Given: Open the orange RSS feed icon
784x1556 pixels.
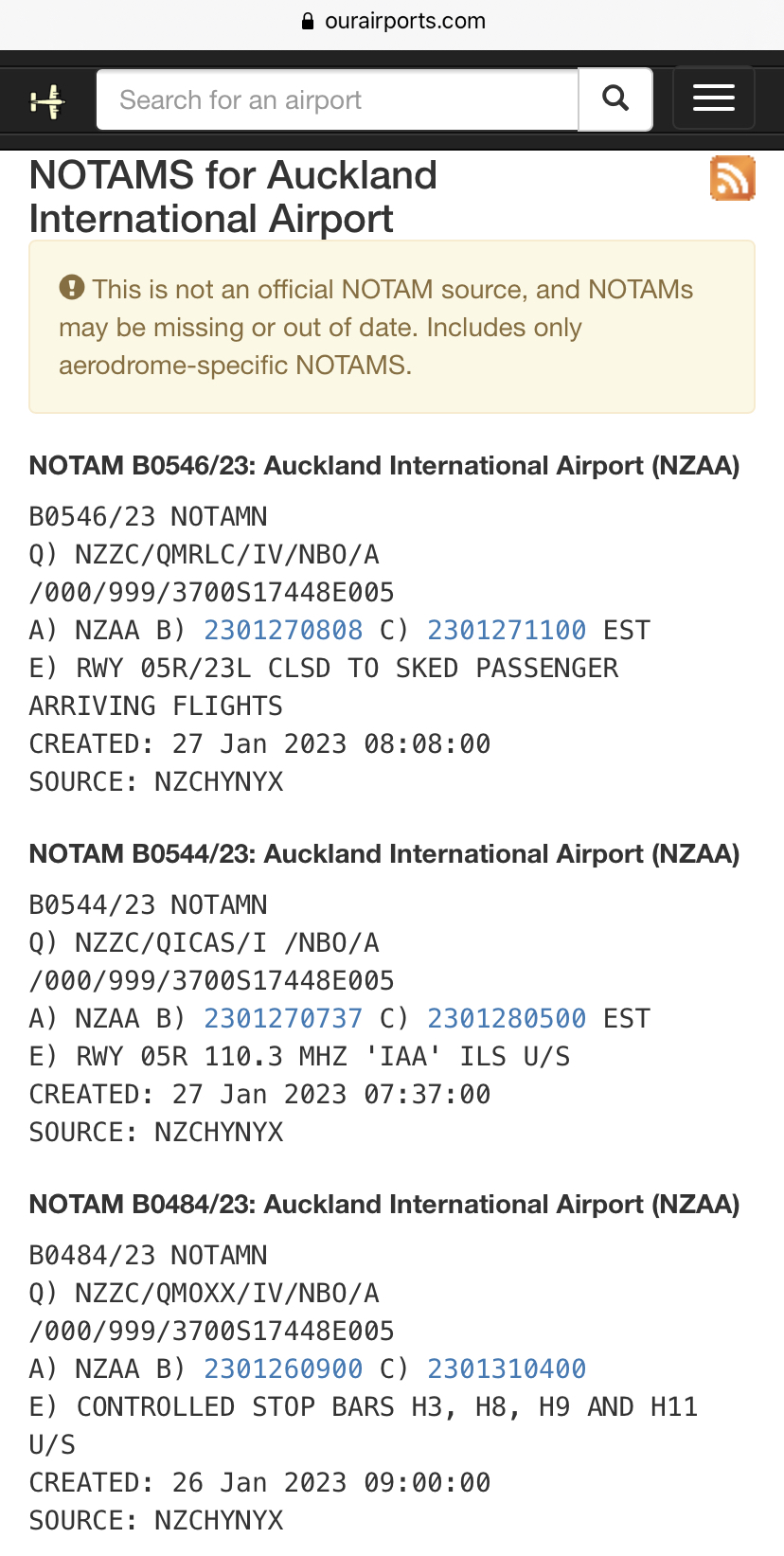Looking at the screenshot, I should pyautogui.click(x=732, y=178).
